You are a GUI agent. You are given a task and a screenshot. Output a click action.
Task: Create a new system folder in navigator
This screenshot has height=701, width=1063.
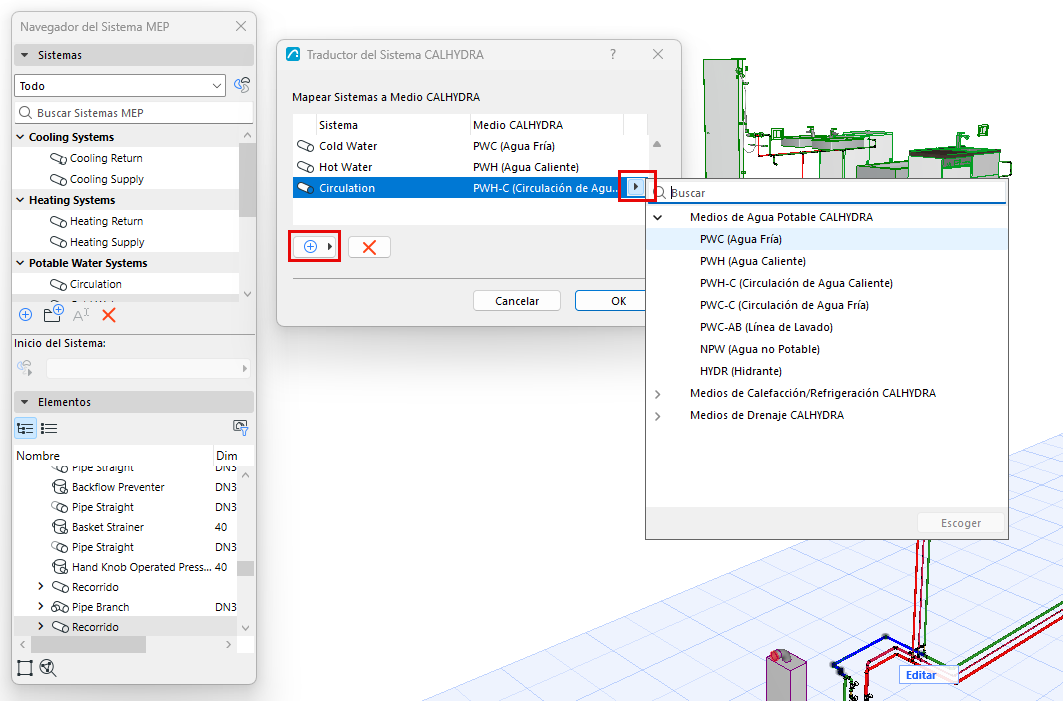click(53, 314)
